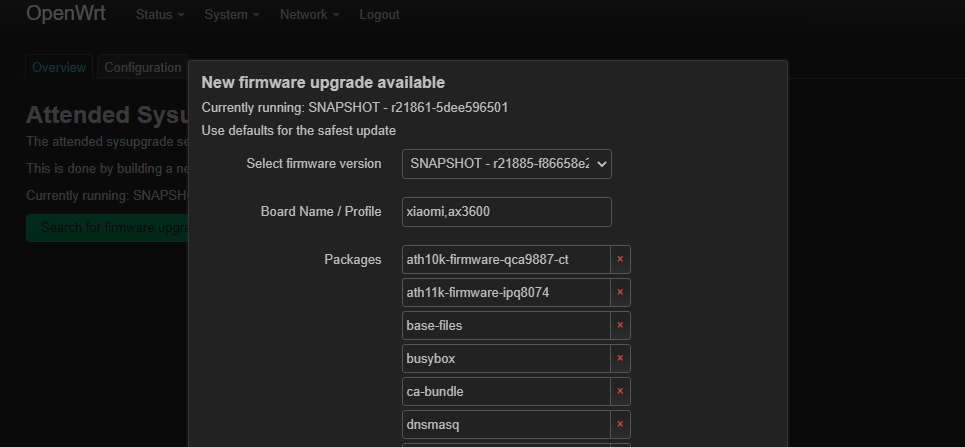Click the Board Name / Profile label
965x447 pixels.
pyautogui.click(x=321, y=212)
